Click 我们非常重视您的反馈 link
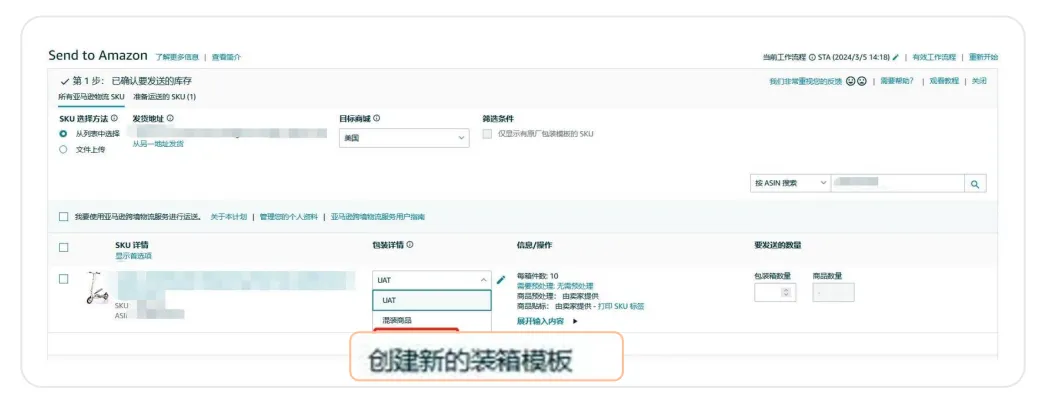The width and height of the screenshot is (1038, 405). (x=806, y=81)
